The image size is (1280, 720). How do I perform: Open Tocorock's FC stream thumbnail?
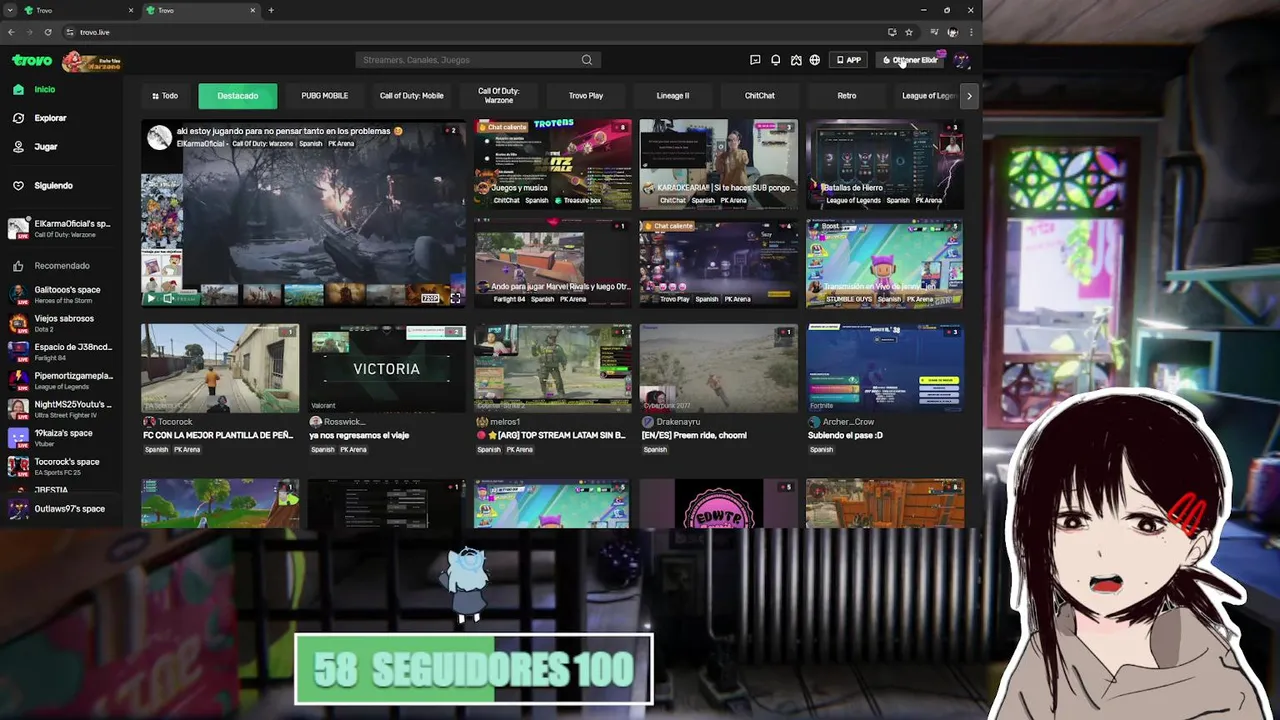[220, 368]
